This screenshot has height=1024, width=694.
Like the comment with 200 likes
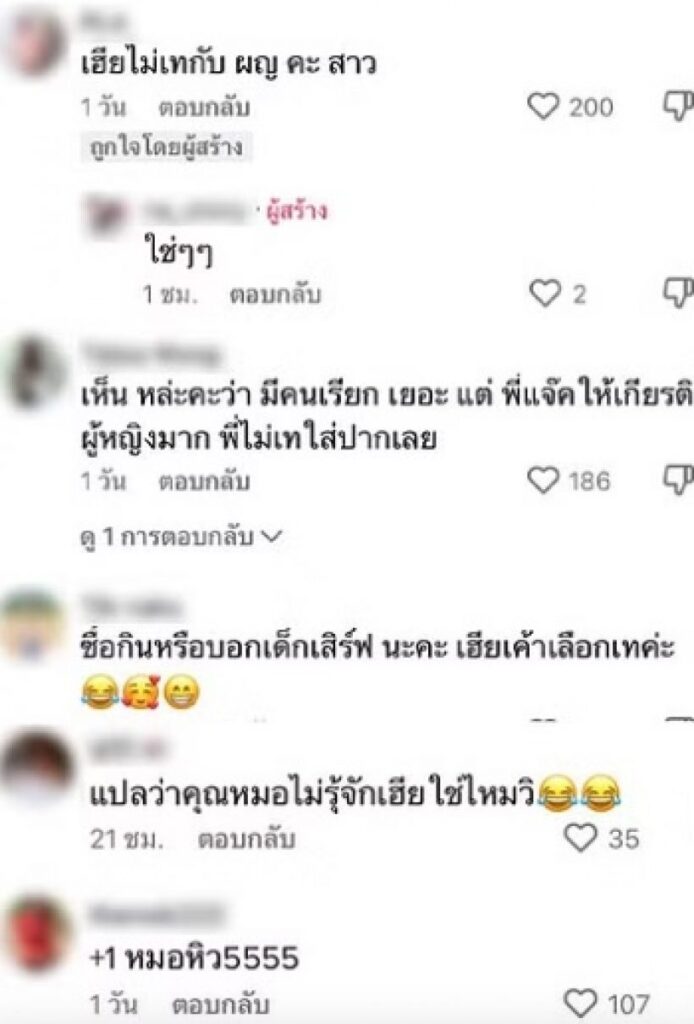(544, 106)
